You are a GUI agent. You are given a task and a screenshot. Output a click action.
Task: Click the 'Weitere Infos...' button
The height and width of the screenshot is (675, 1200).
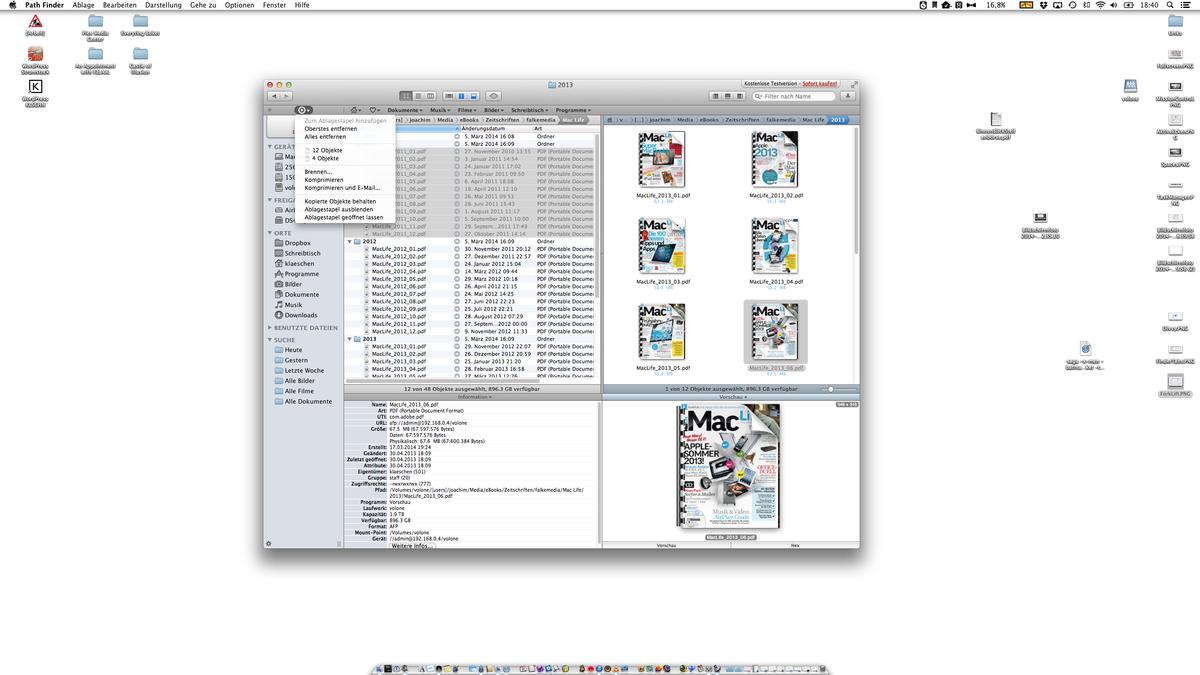coord(413,546)
